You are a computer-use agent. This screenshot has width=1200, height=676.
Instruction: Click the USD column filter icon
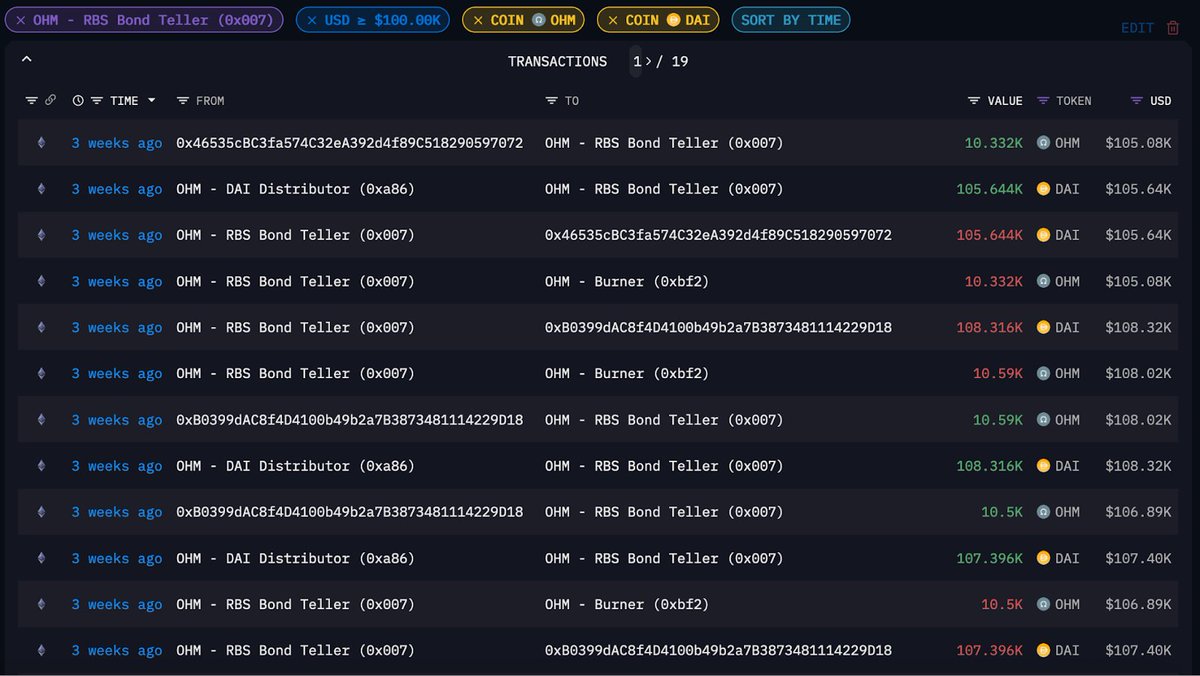1137,100
